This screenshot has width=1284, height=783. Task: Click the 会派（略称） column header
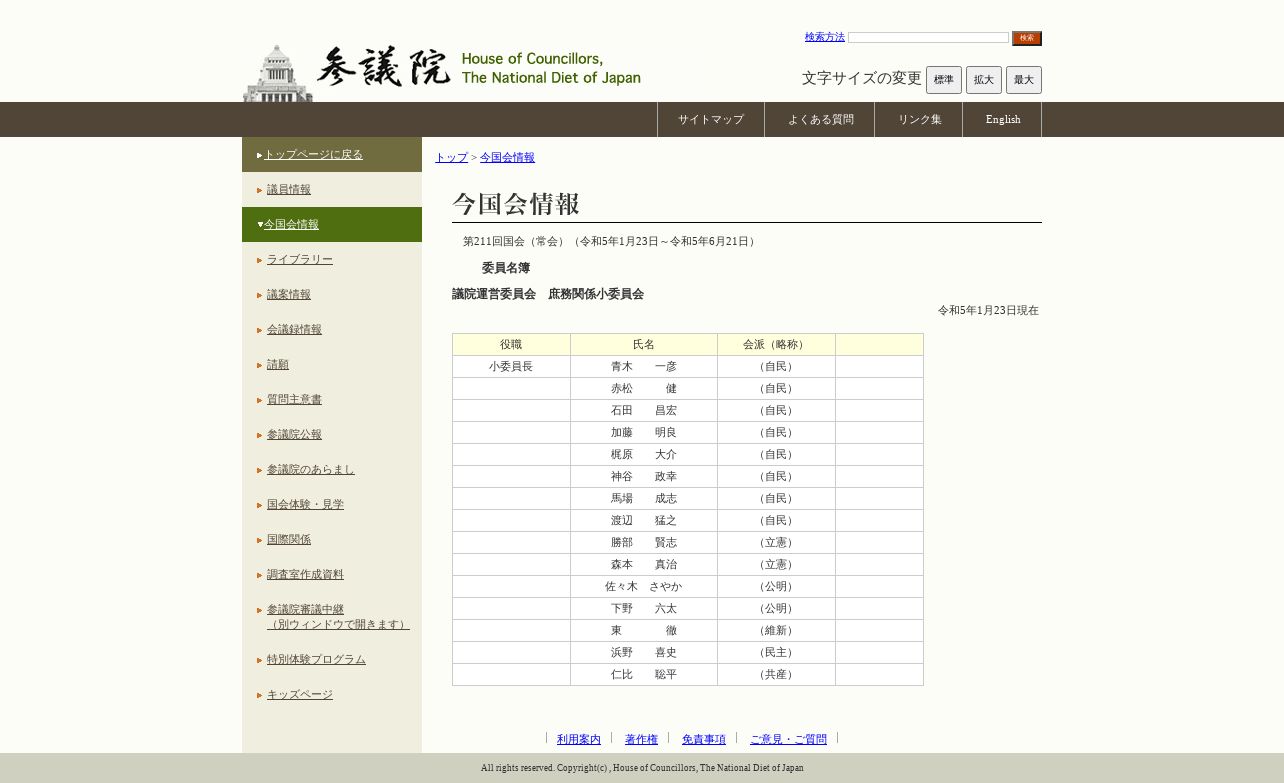776,345
